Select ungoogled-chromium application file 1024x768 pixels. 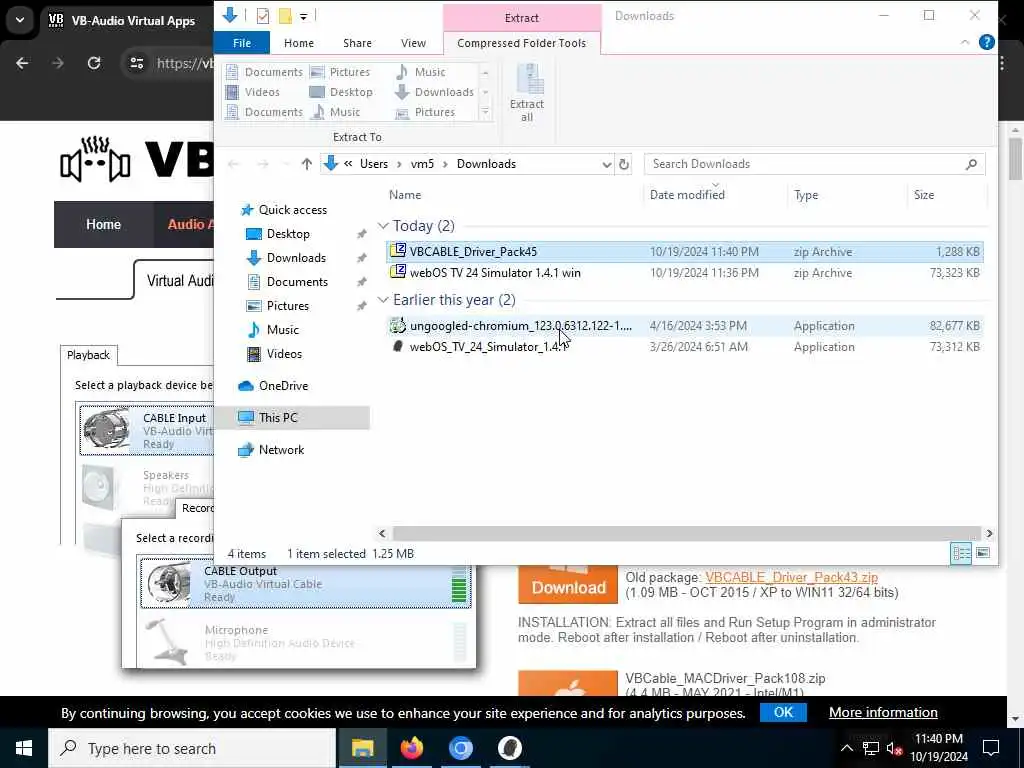tap(684, 326)
